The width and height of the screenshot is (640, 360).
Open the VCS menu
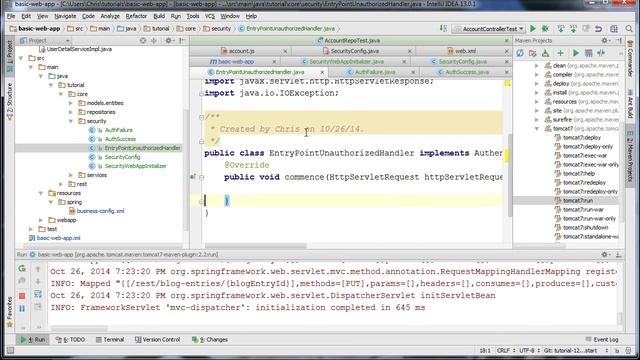[210, 16]
